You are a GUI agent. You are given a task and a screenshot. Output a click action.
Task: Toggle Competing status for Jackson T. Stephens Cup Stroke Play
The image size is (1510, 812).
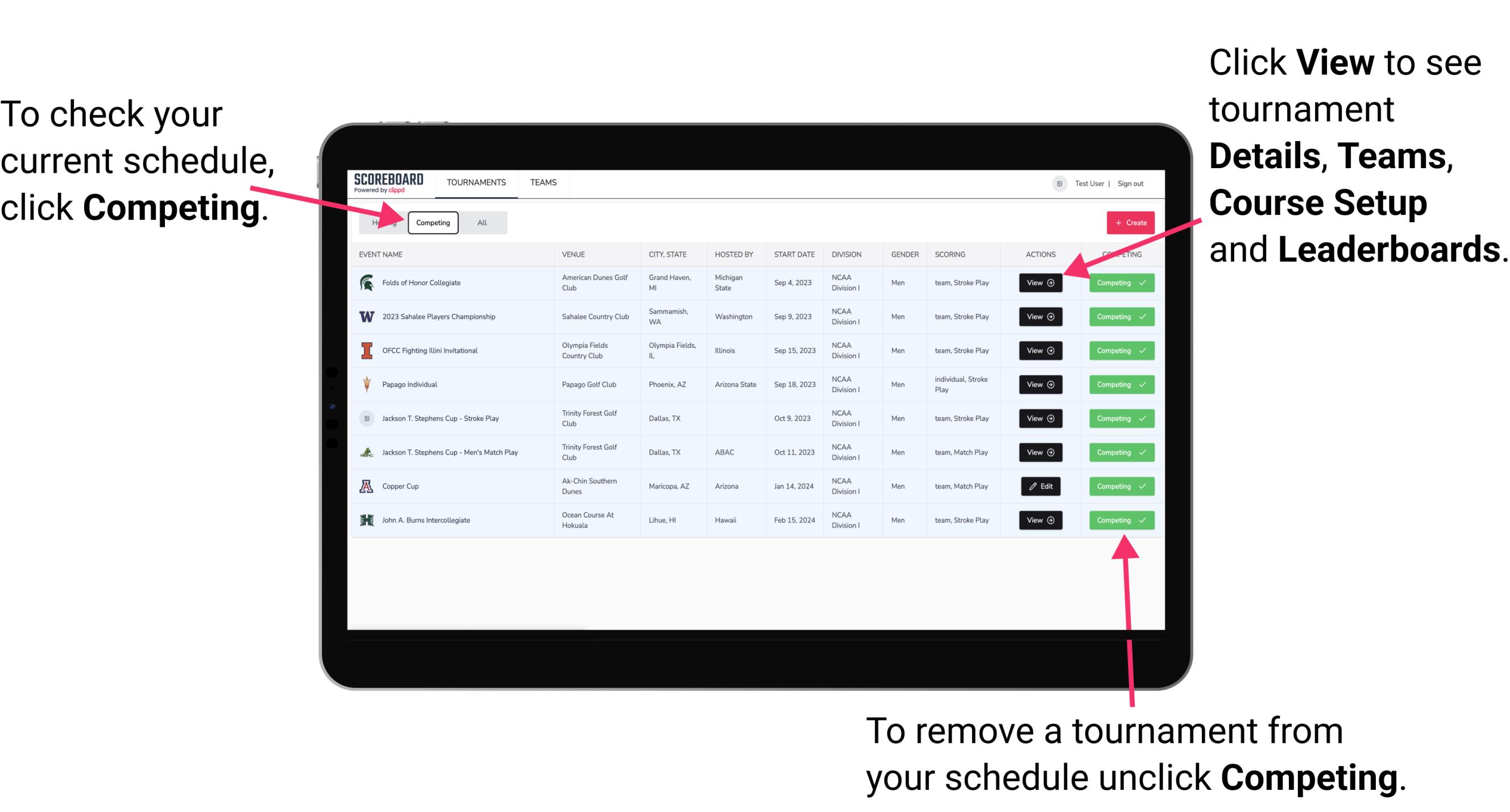point(1118,418)
